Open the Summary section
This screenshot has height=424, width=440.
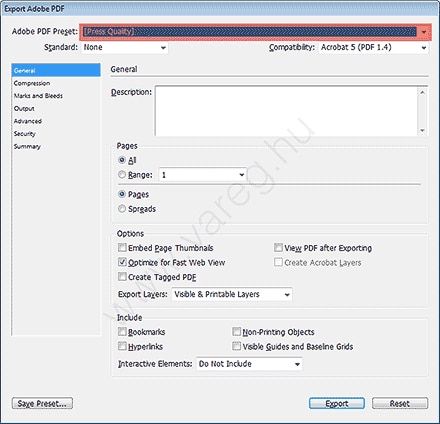pos(27,146)
